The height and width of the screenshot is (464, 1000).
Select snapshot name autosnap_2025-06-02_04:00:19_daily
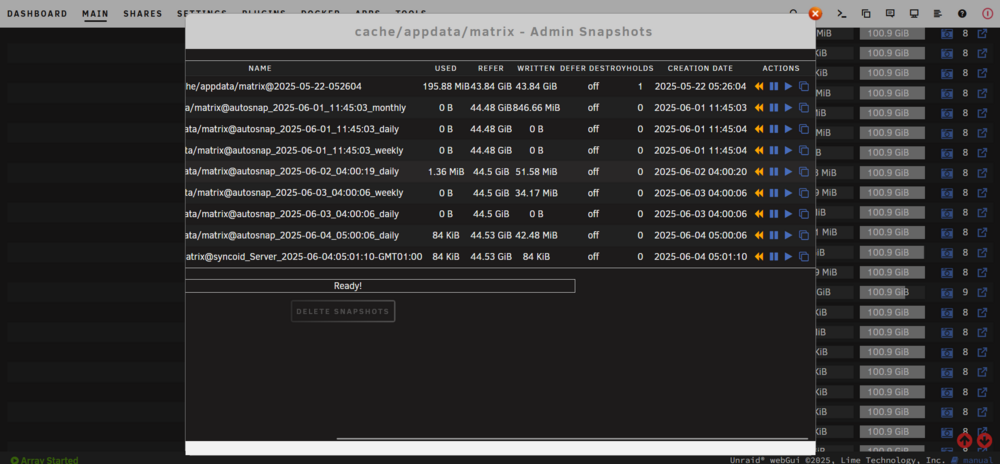coord(293,171)
